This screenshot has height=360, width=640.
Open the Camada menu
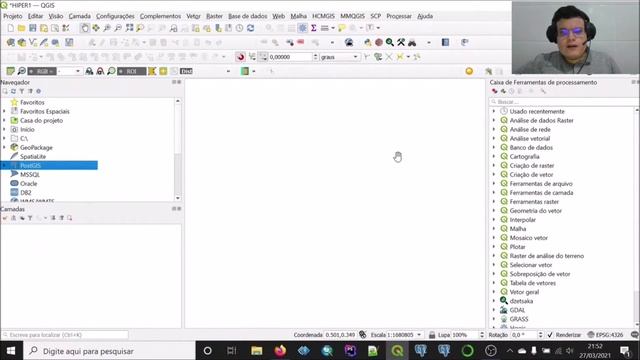click(x=80, y=16)
